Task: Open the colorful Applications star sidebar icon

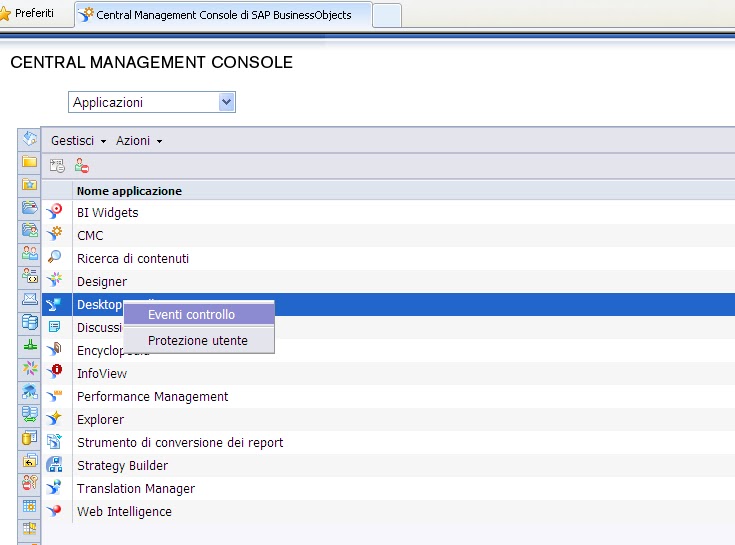Action: pos(30,368)
